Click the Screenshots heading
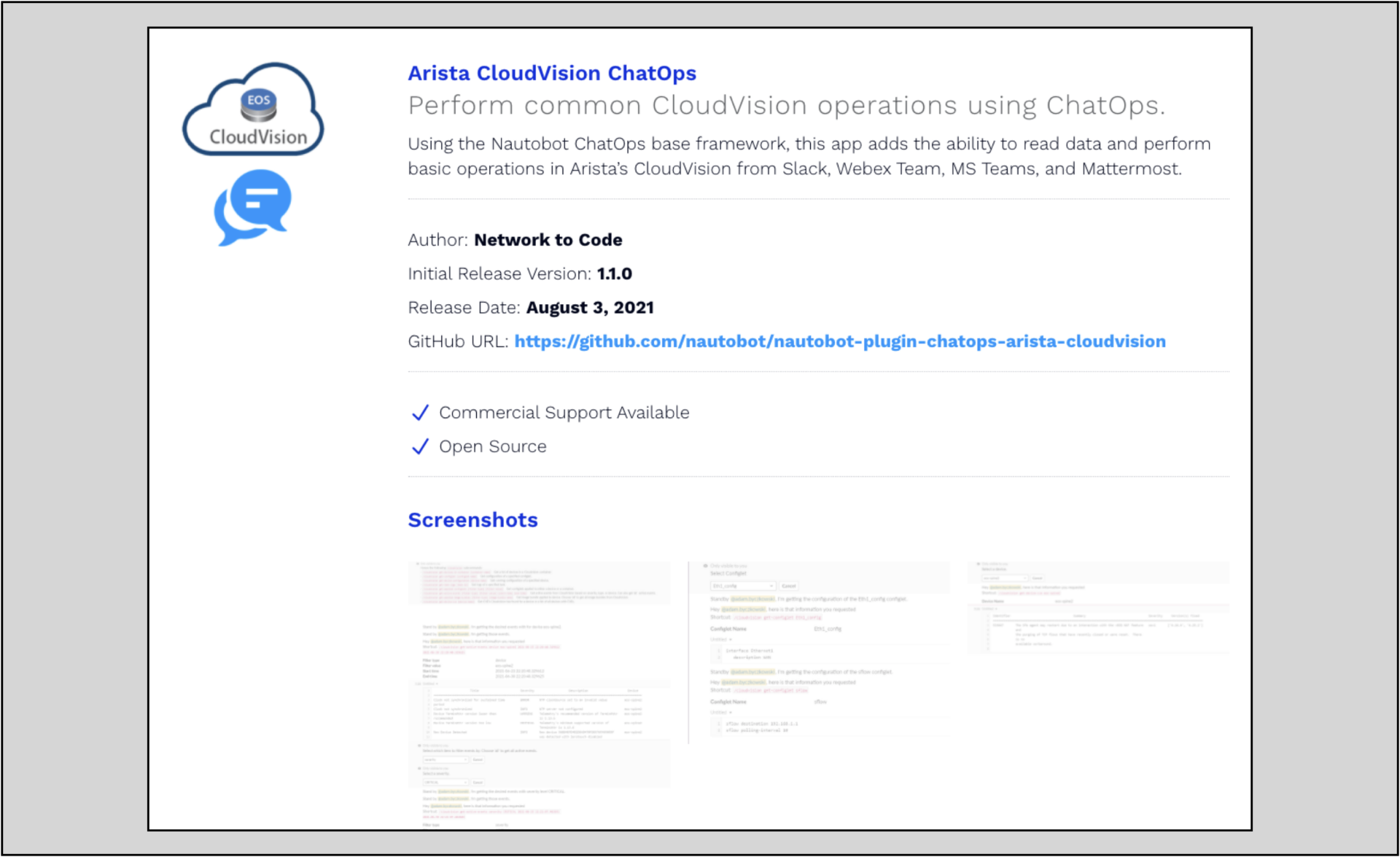 pos(472,520)
